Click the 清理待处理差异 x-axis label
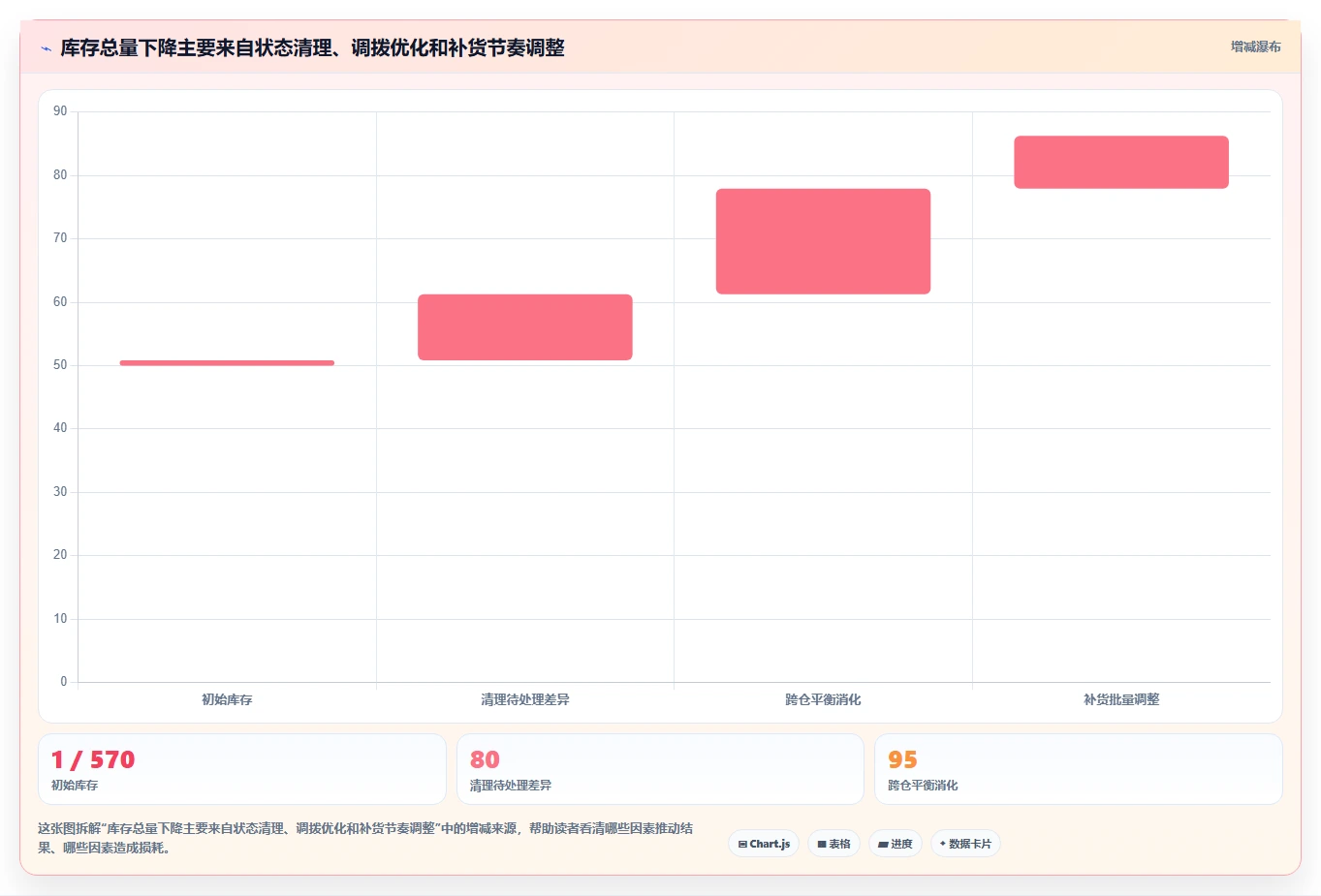The image size is (1321, 896). (x=525, y=699)
